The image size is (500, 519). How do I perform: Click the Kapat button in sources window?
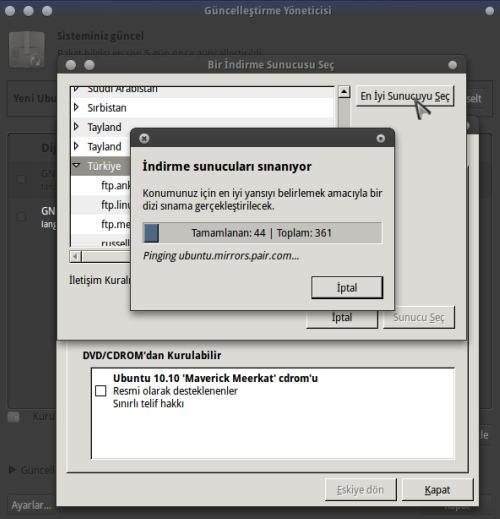point(437,490)
